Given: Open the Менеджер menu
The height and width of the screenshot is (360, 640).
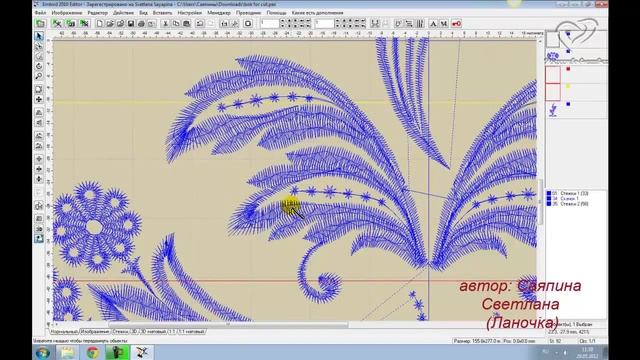Looking at the screenshot, I should point(219,13).
